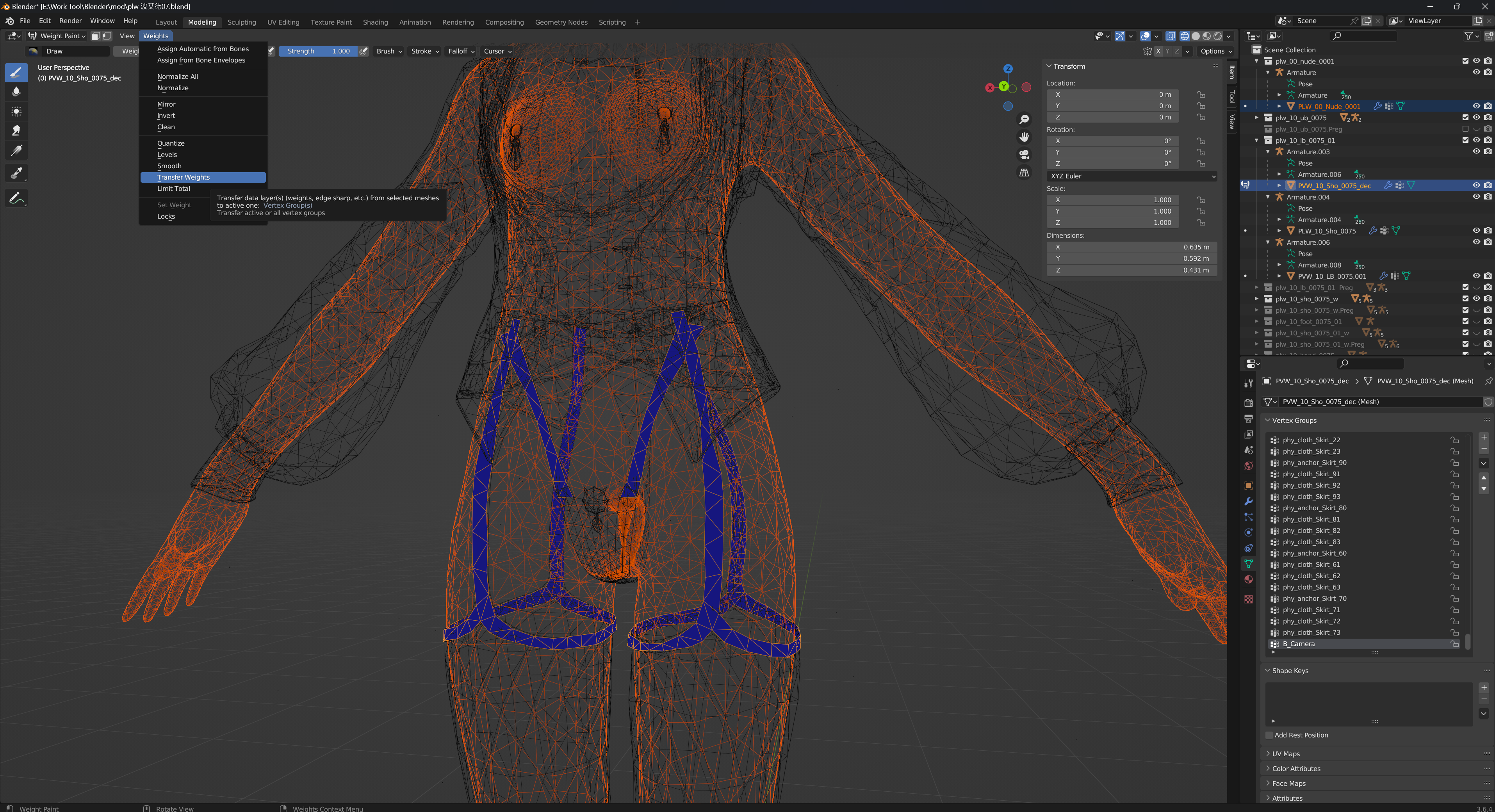Select the phy_cloth_Skirt_91 vertex group
Viewport: 1495px width, 812px height.
click(x=1311, y=474)
